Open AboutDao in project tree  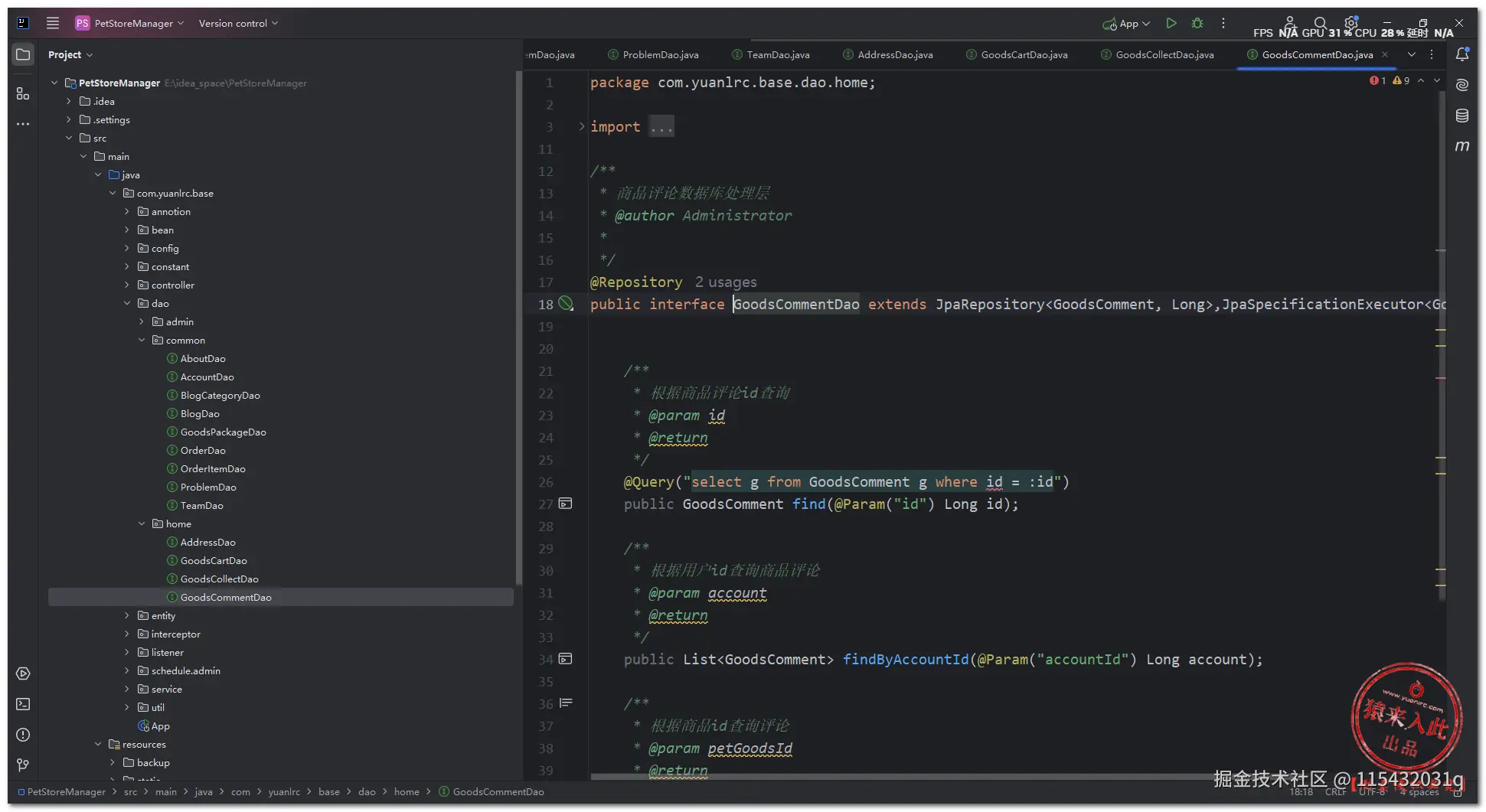203,358
